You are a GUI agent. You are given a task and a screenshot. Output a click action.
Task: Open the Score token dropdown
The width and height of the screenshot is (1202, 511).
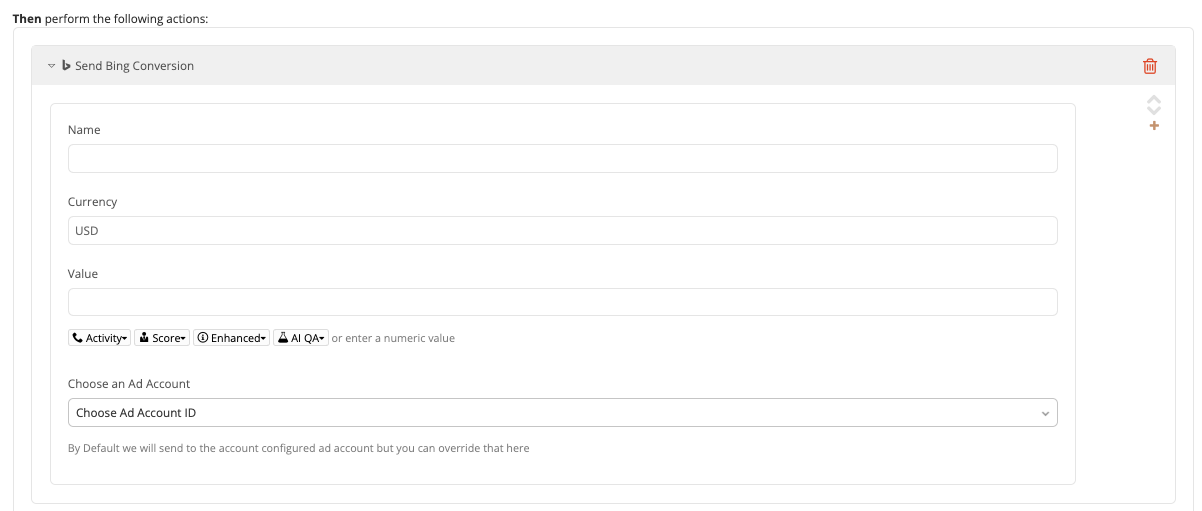162,338
